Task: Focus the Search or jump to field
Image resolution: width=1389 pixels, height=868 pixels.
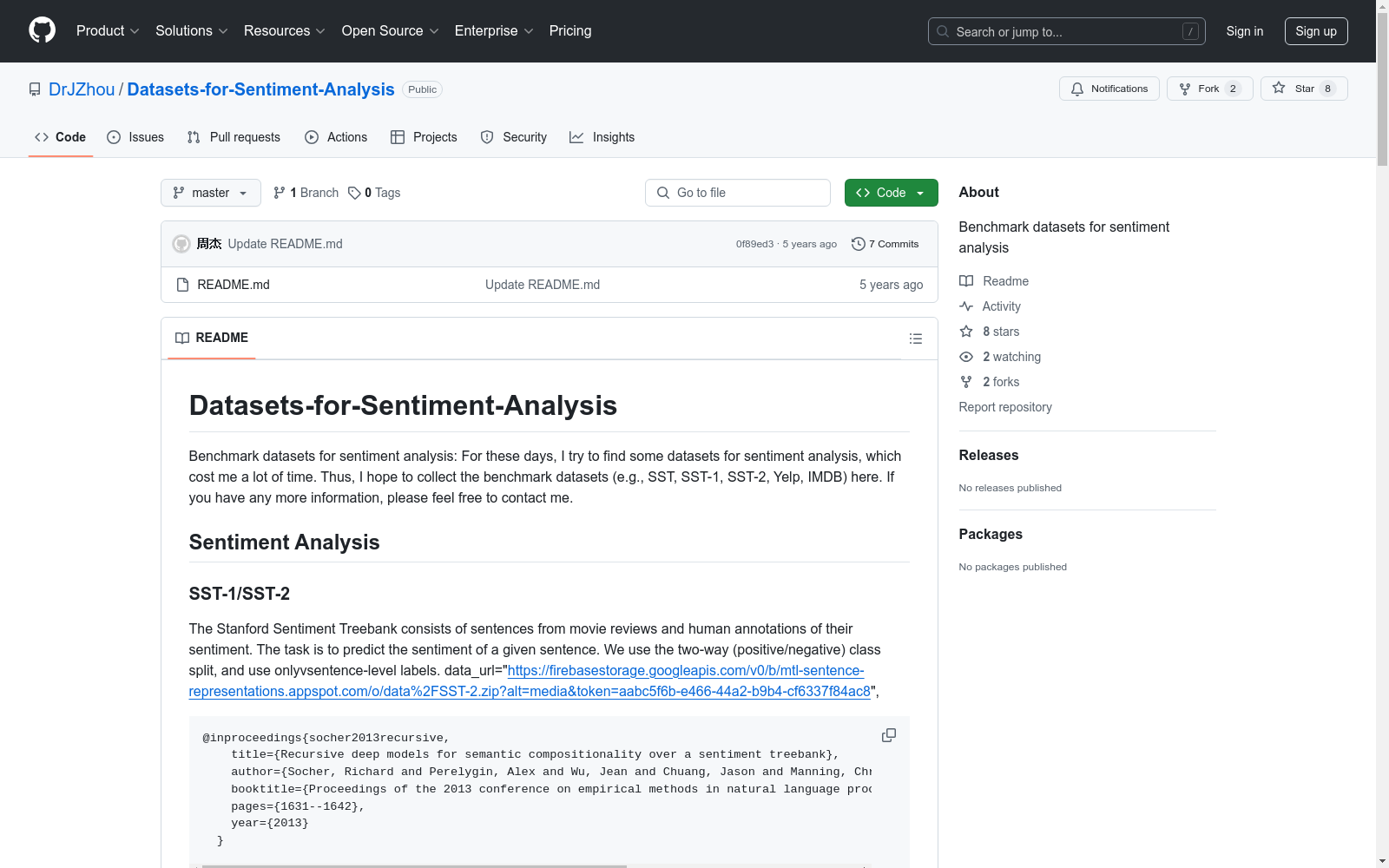Action: coord(1066,31)
